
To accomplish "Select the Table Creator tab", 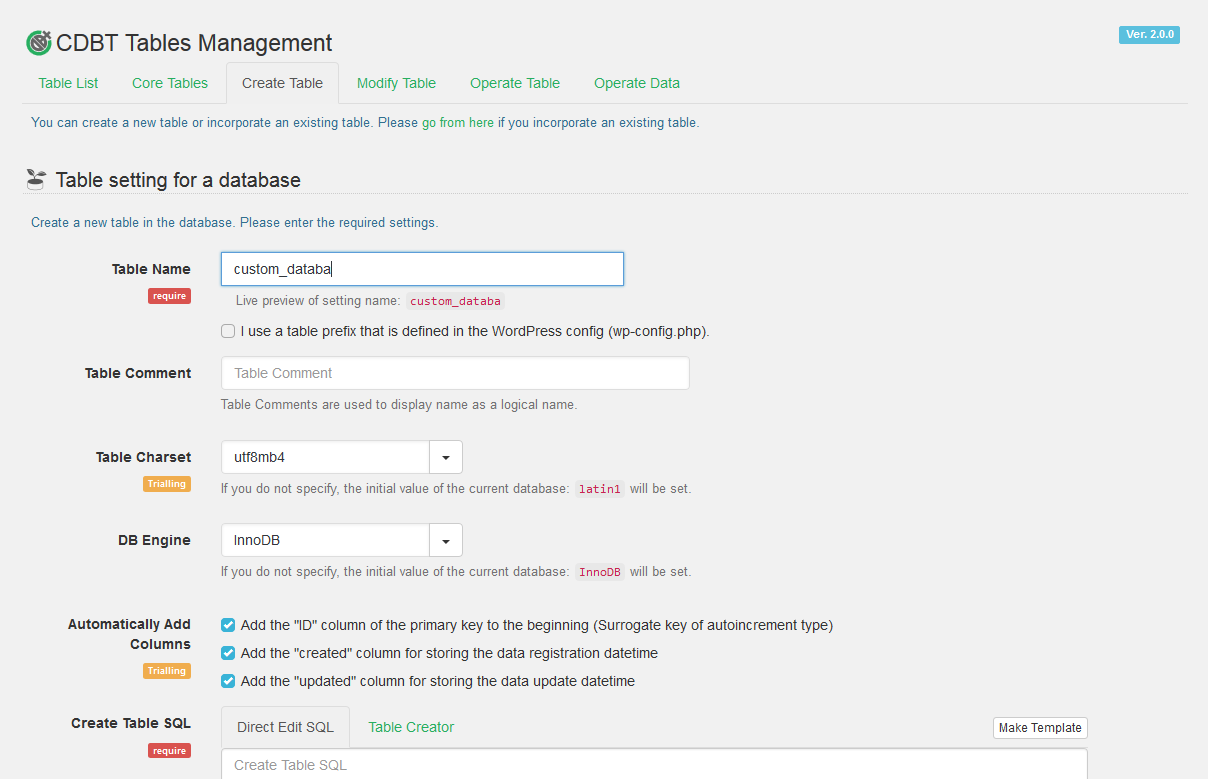I will point(411,727).
